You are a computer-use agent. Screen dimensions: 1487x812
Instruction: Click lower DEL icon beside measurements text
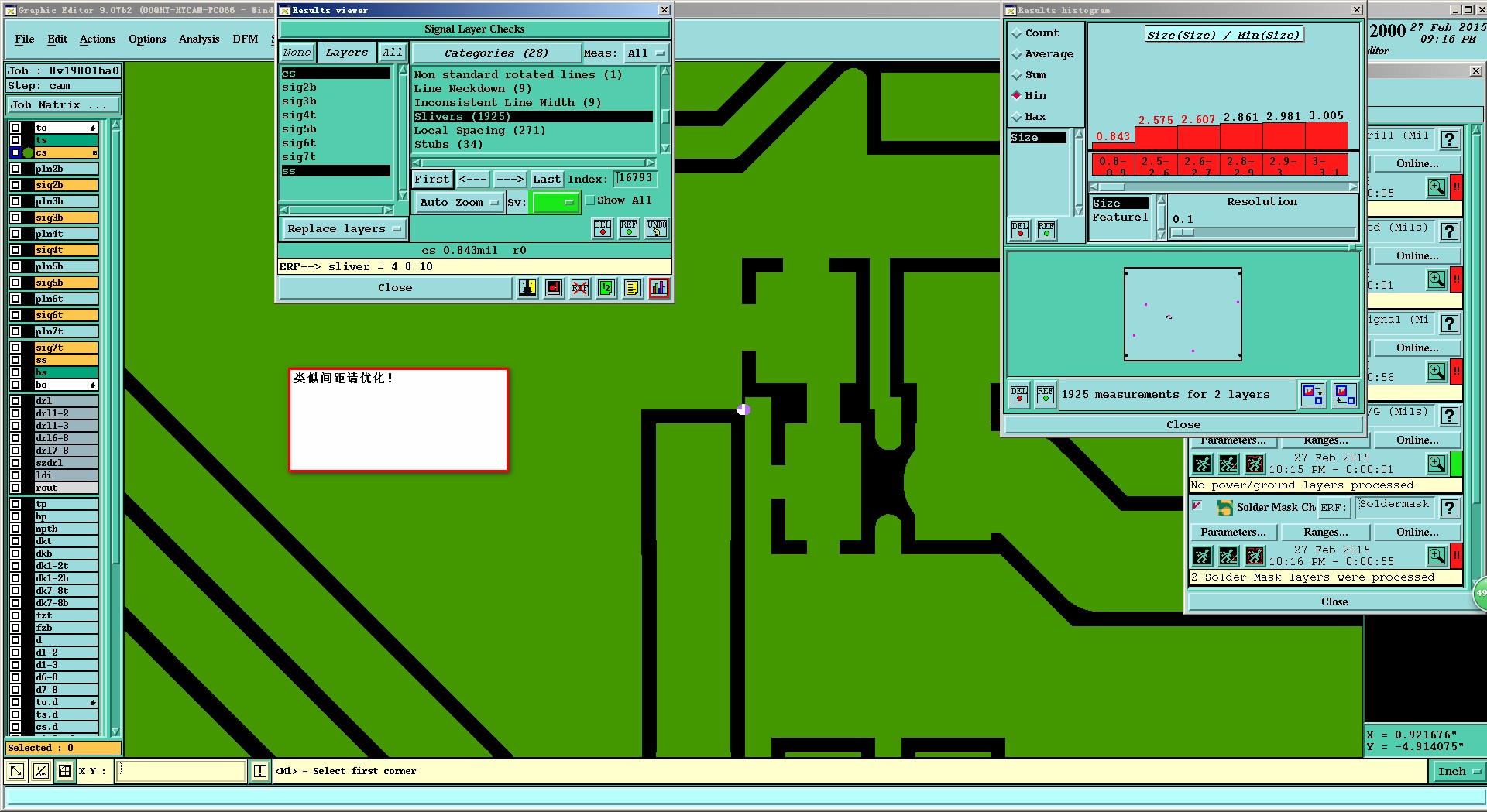(1019, 395)
